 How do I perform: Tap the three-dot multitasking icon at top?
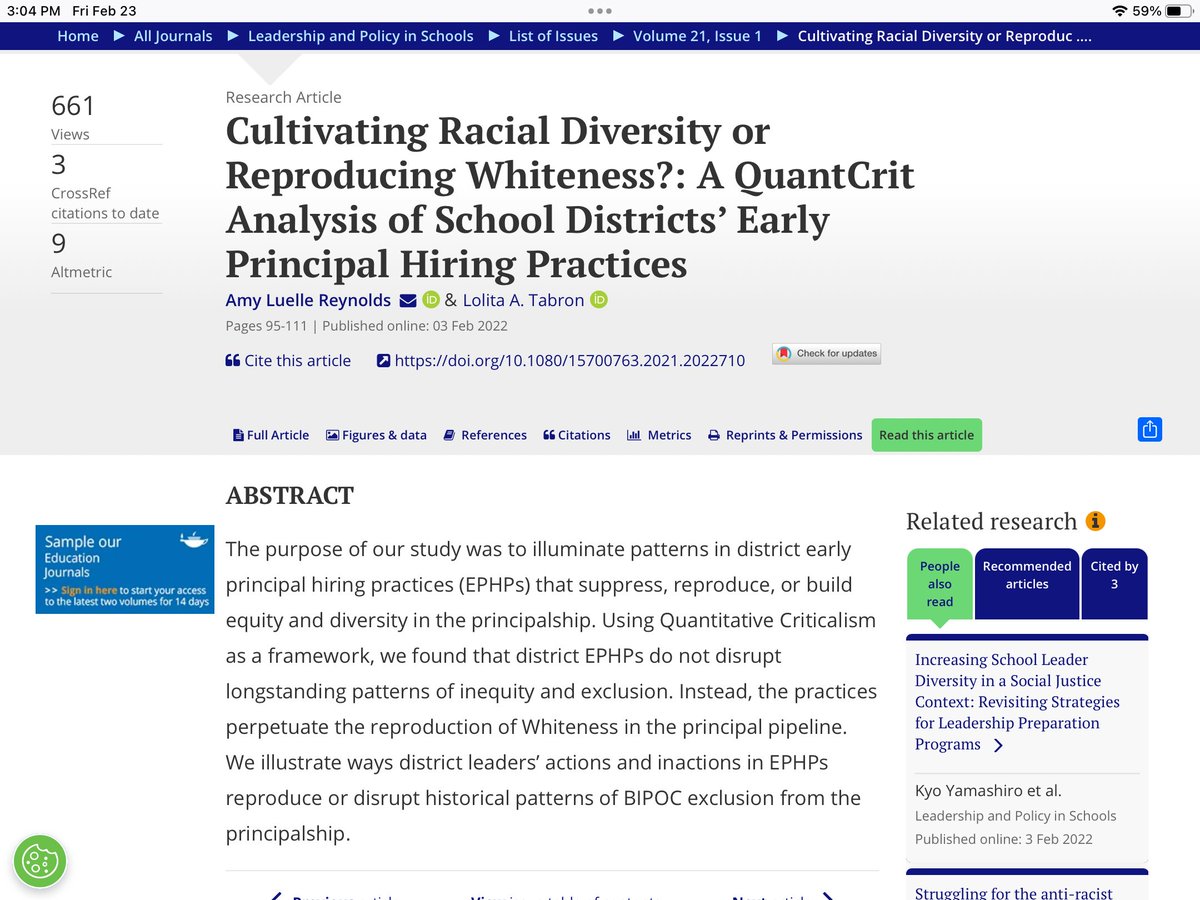(x=600, y=11)
